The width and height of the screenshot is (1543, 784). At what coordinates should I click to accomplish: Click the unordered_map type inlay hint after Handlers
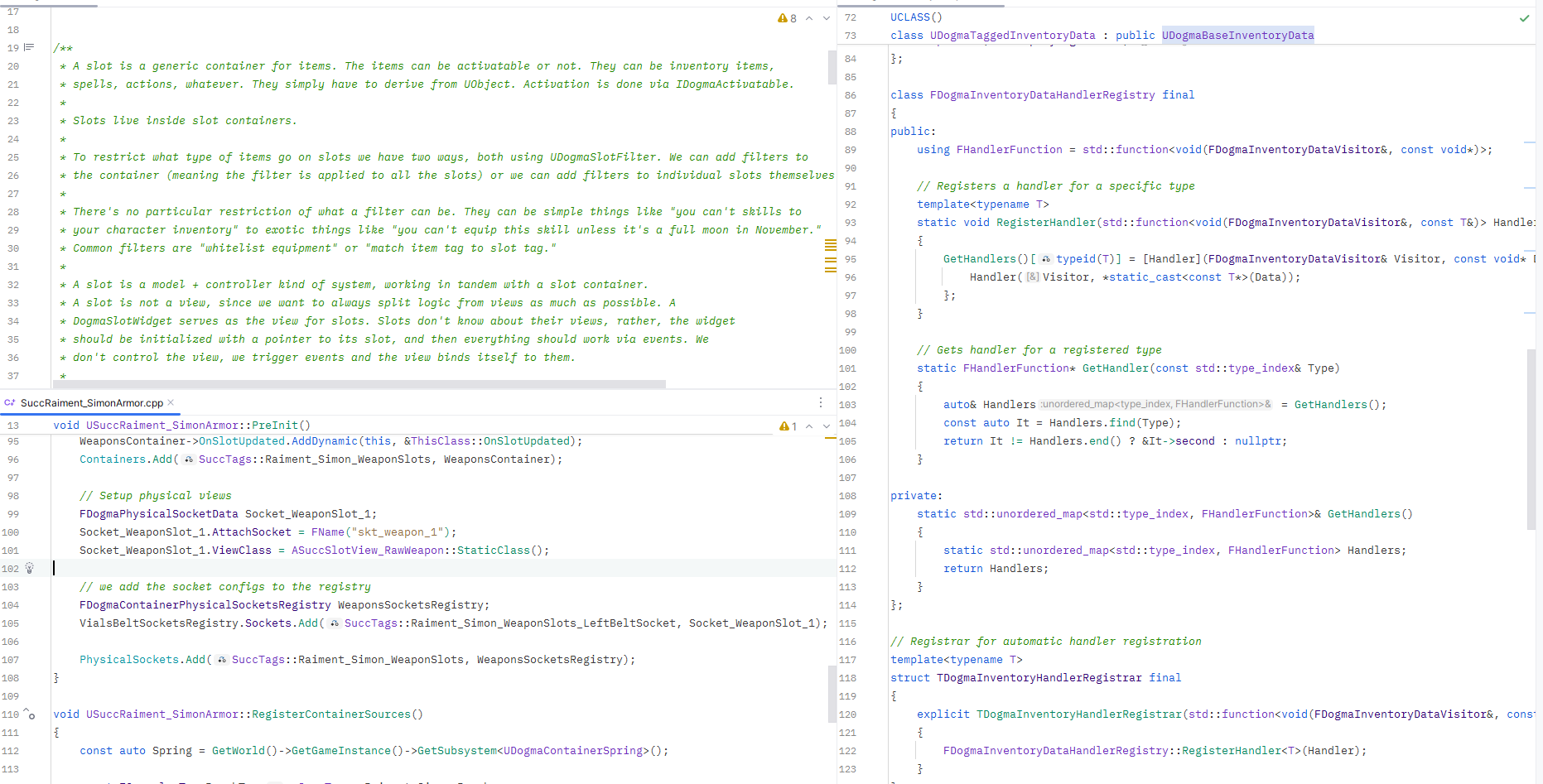click(1156, 404)
